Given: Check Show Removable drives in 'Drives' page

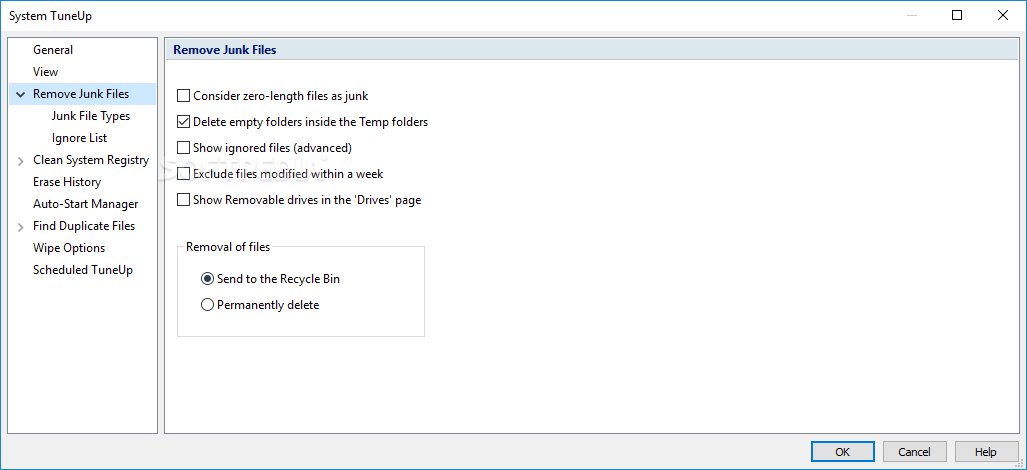Looking at the screenshot, I should click(x=183, y=200).
